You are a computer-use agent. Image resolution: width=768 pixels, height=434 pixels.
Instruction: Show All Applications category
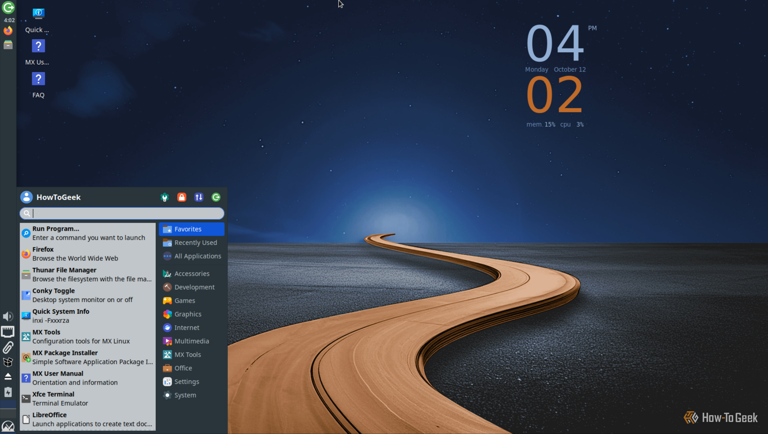(192, 256)
